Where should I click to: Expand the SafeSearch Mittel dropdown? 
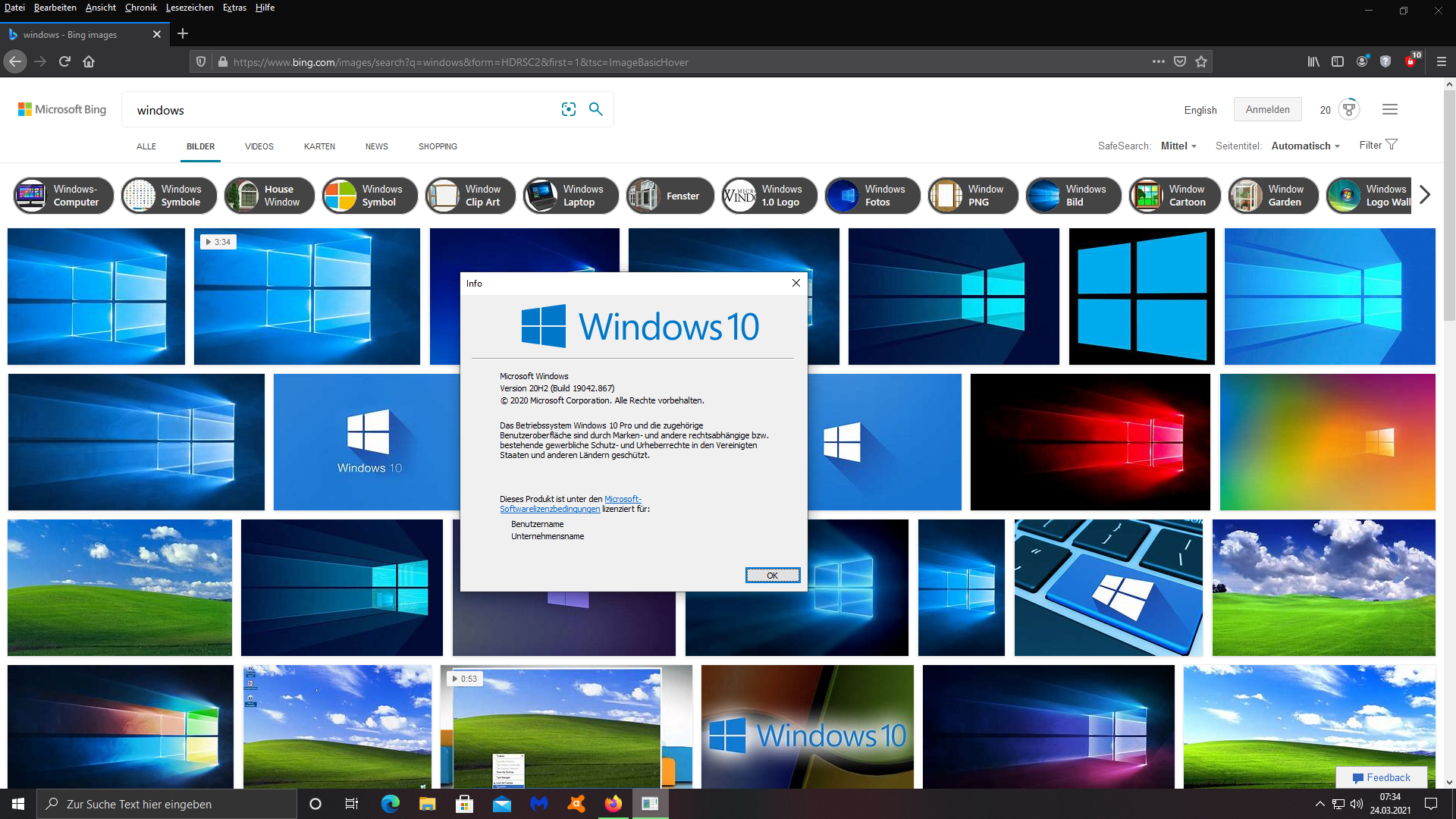coord(1178,146)
